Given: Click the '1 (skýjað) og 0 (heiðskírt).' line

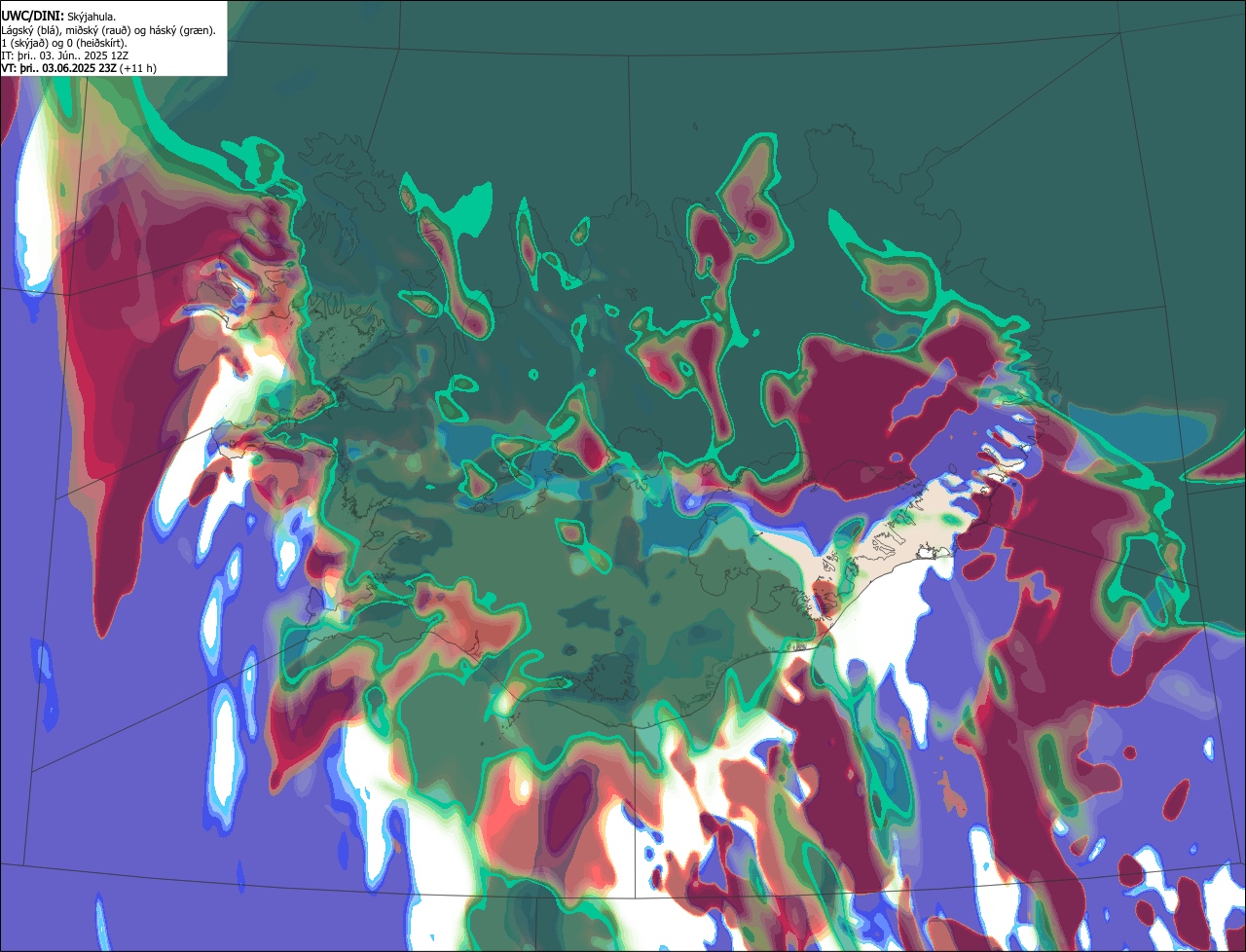Looking at the screenshot, I should pyautogui.click(x=64, y=43).
